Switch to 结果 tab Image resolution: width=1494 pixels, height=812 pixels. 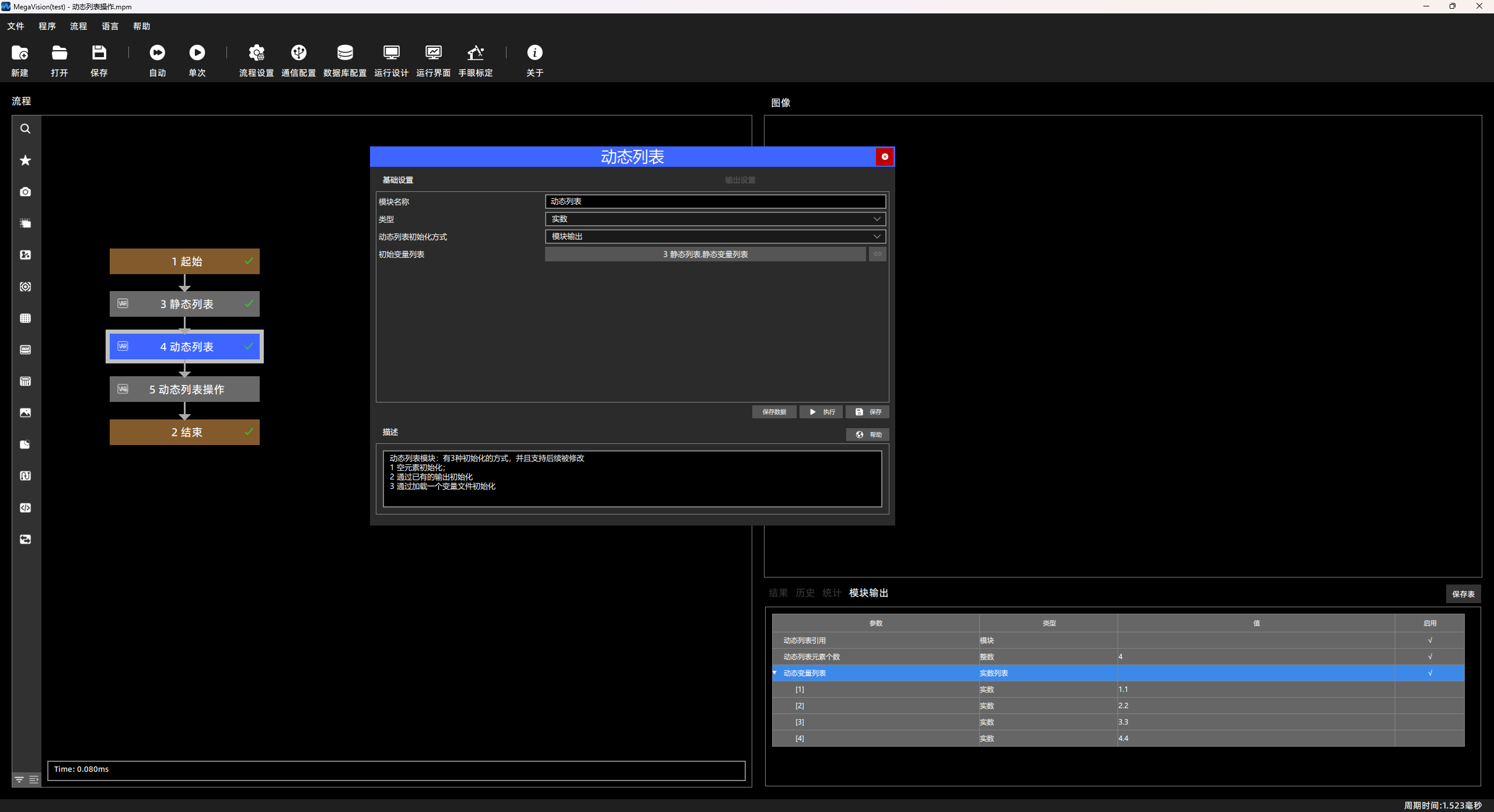778,593
